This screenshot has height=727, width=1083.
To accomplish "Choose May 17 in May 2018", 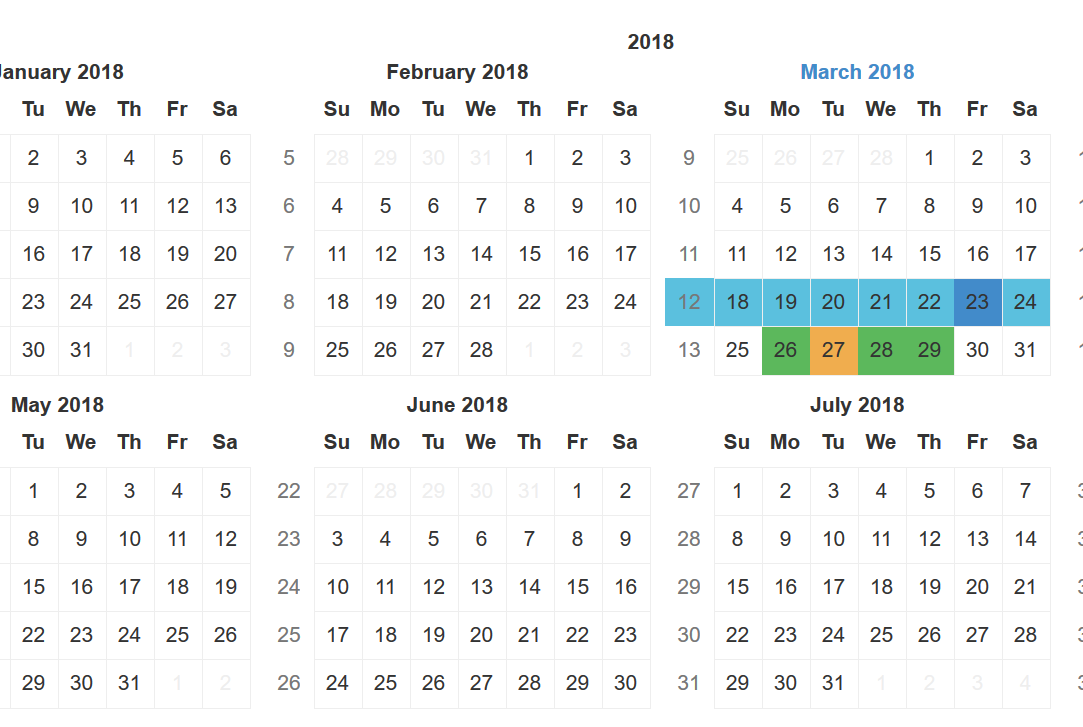I will pos(129,587).
